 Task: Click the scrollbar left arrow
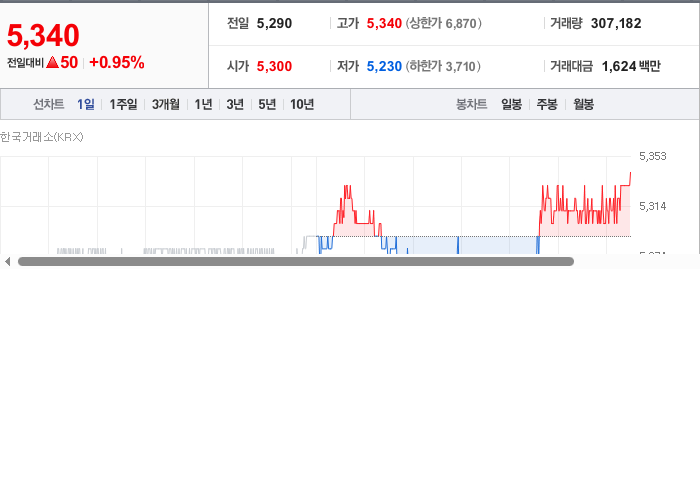(7, 262)
